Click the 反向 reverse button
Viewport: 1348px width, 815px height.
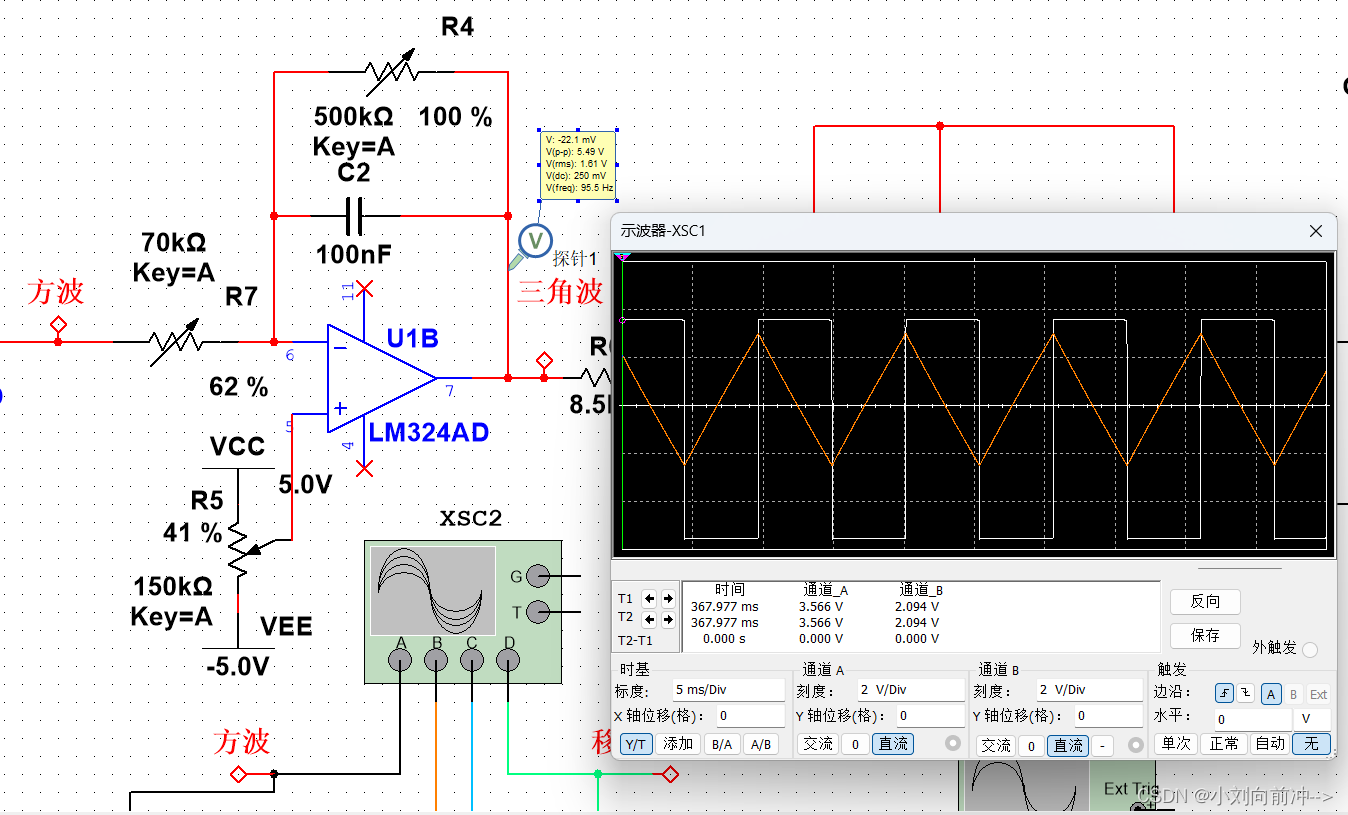[x=1205, y=601]
